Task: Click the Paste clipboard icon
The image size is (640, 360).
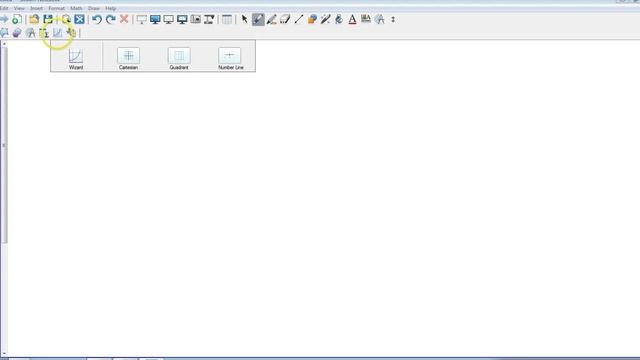Action: pos(66,19)
